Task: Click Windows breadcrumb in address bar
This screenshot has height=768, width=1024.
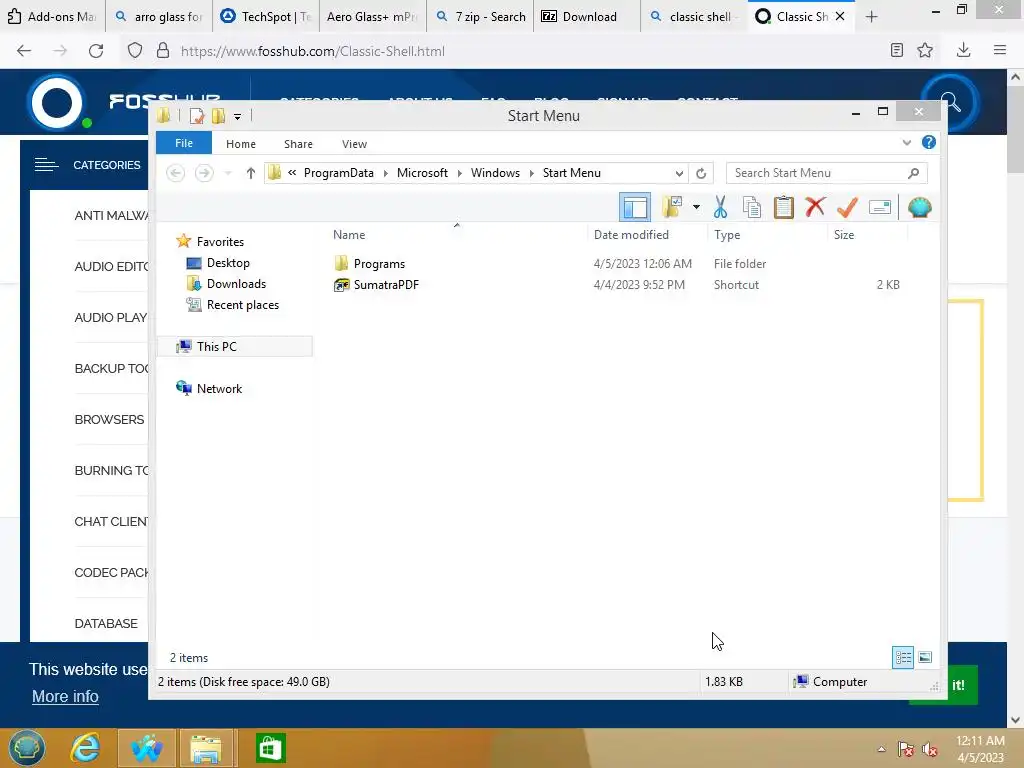Action: click(496, 173)
